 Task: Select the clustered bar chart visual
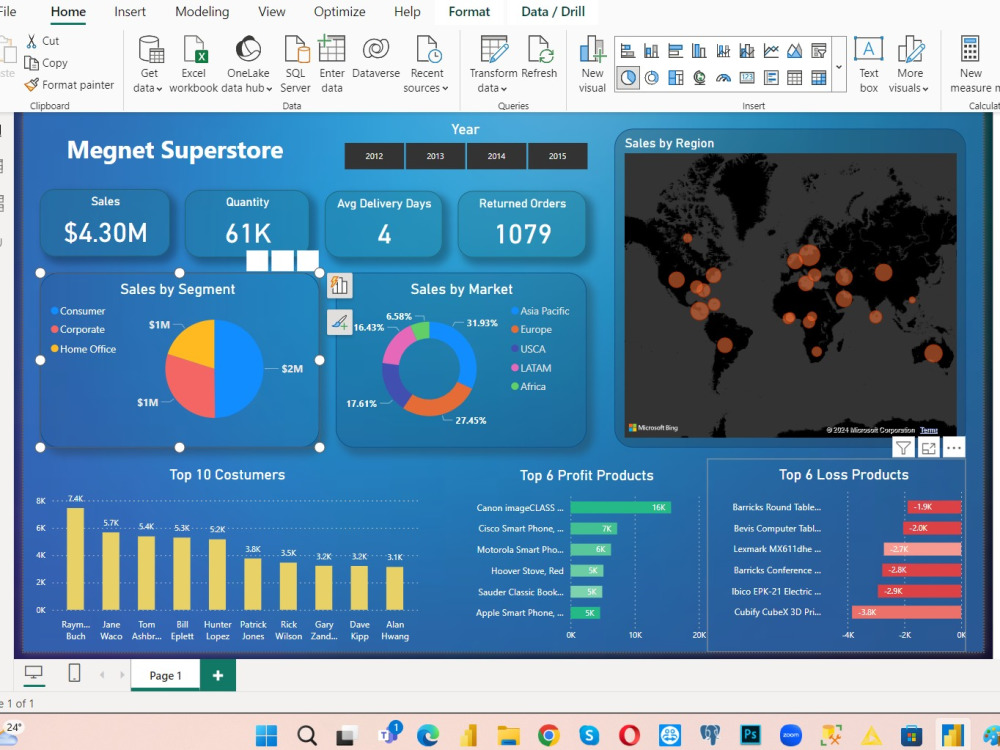point(675,50)
